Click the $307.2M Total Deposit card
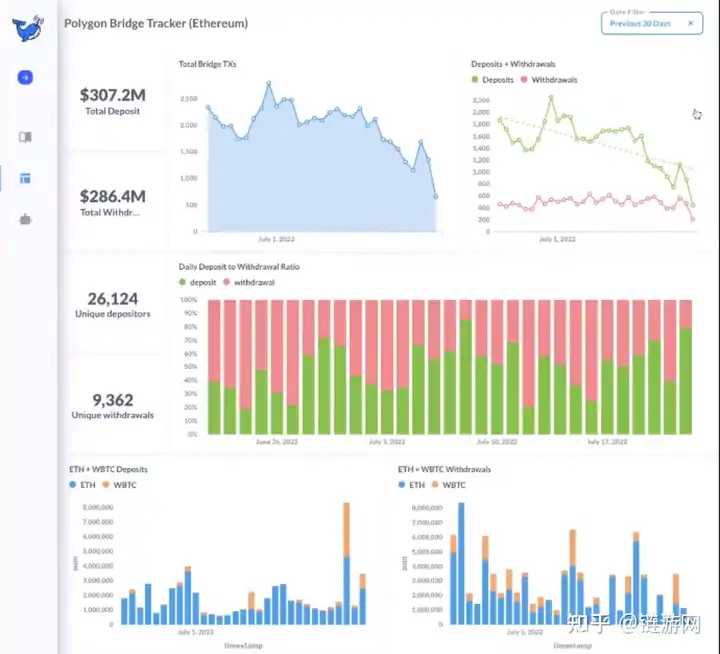The width and height of the screenshot is (720, 654). point(112,101)
